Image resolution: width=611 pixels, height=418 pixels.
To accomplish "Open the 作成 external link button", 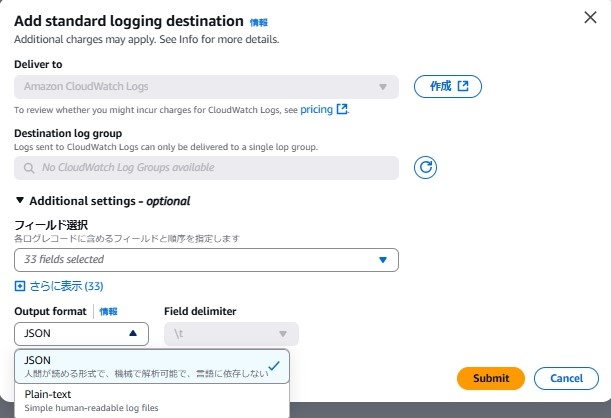I will [448, 86].
